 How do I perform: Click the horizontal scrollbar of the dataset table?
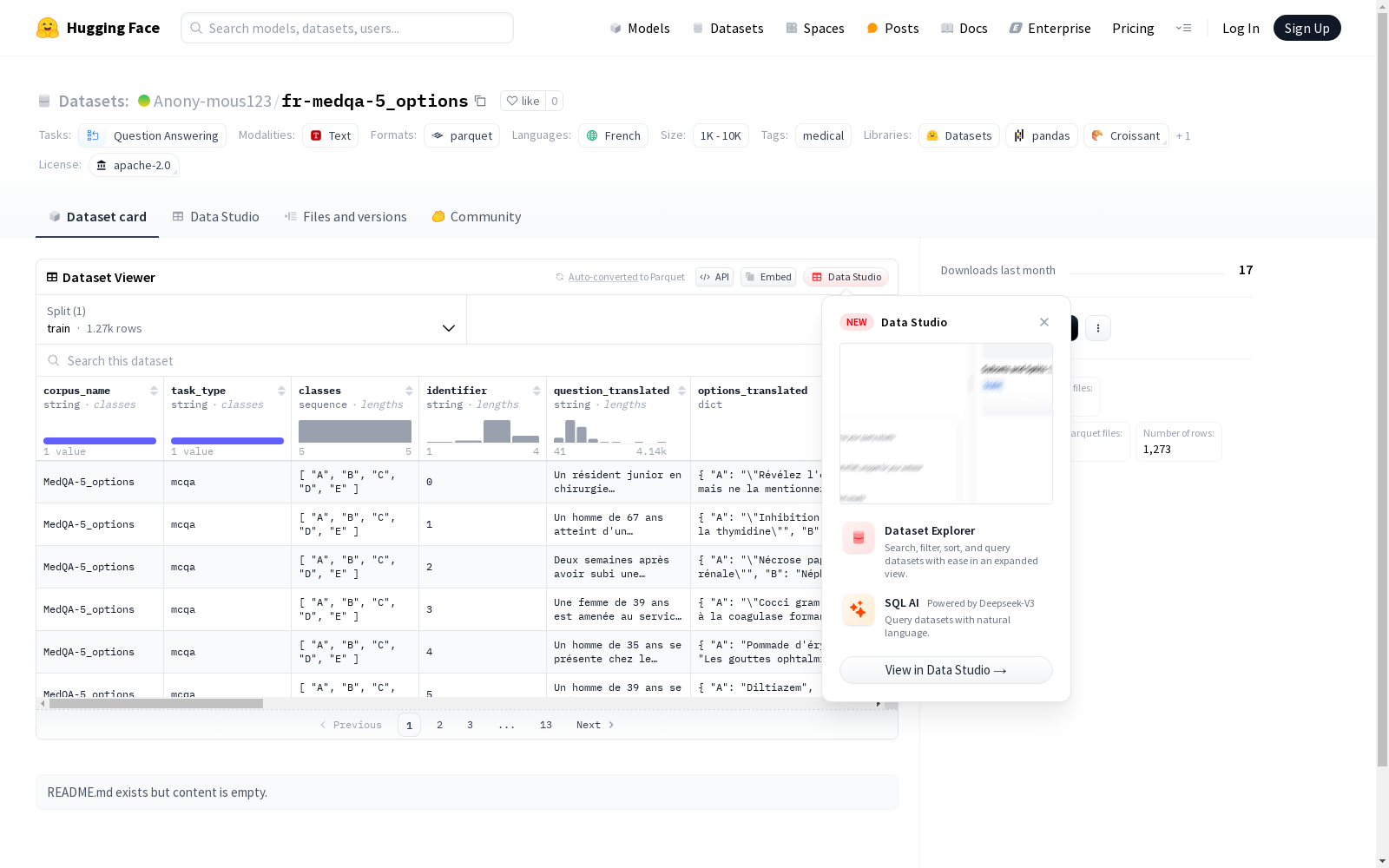[156, 703]
